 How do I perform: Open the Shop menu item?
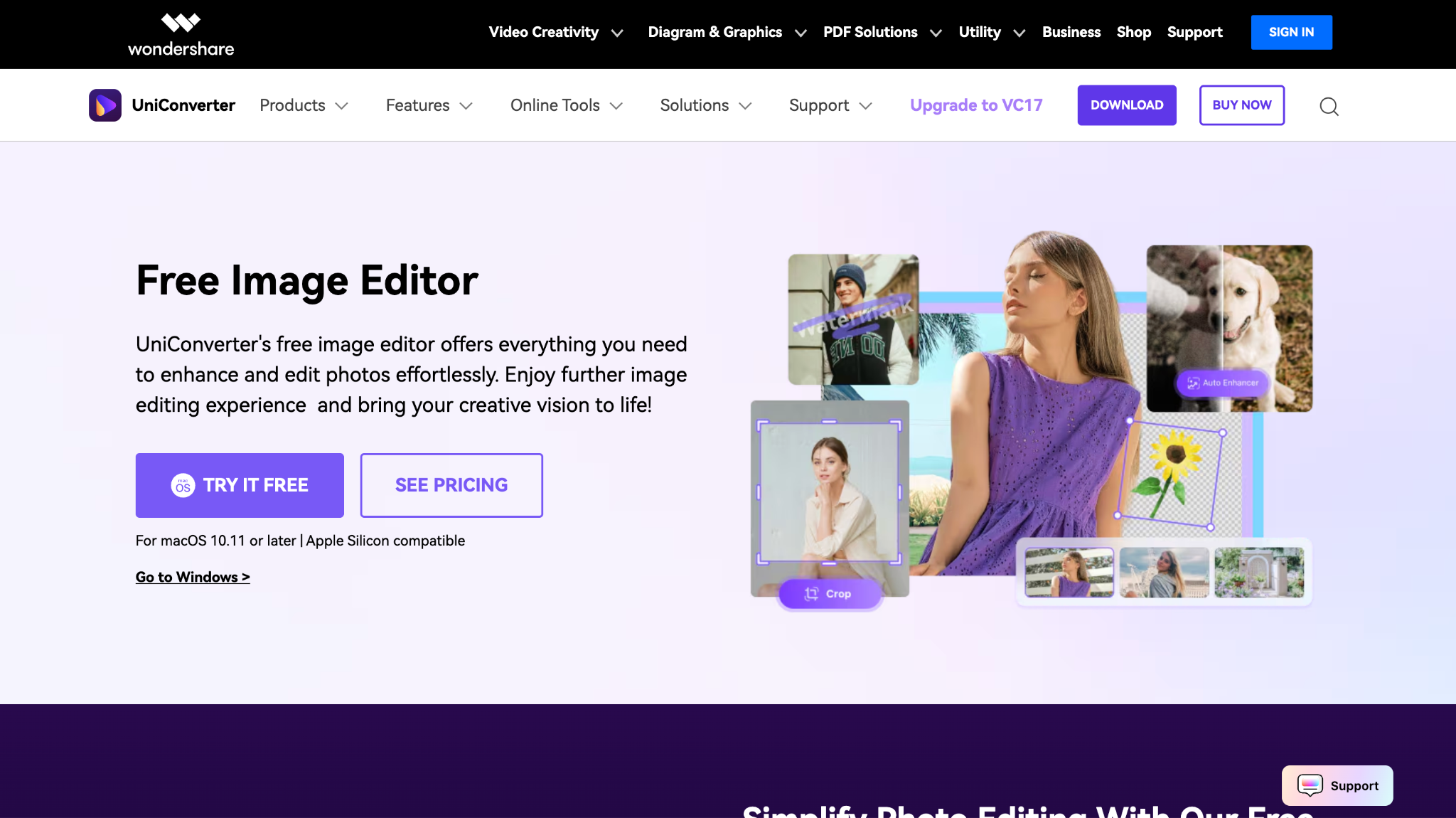(x=1133, y=32)
